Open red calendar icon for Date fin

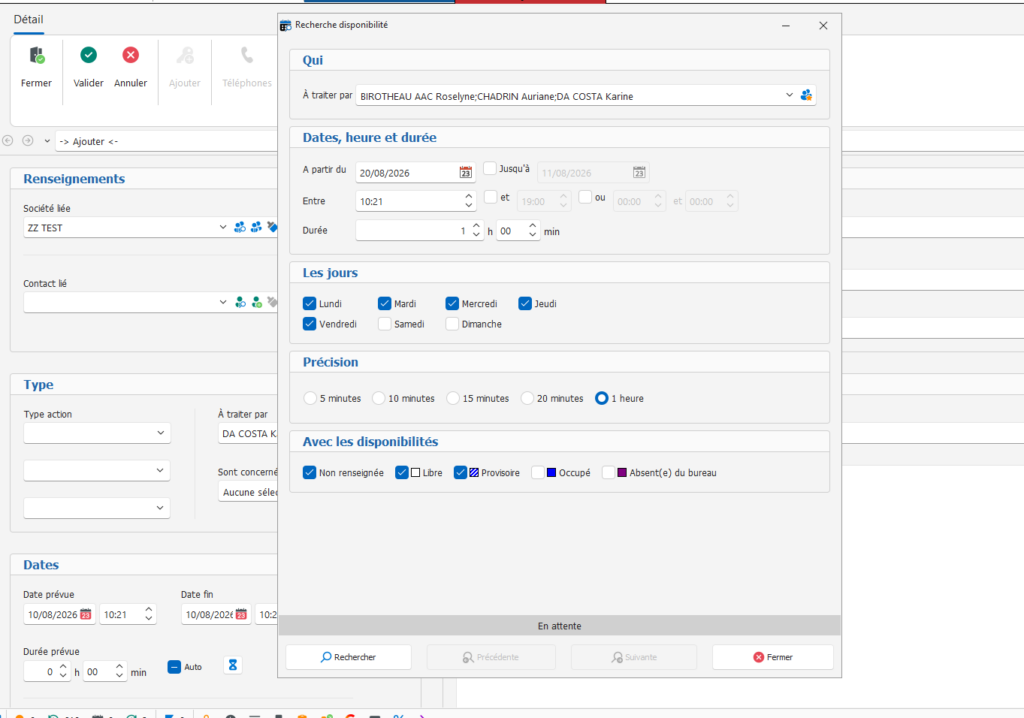pos(241,614)
